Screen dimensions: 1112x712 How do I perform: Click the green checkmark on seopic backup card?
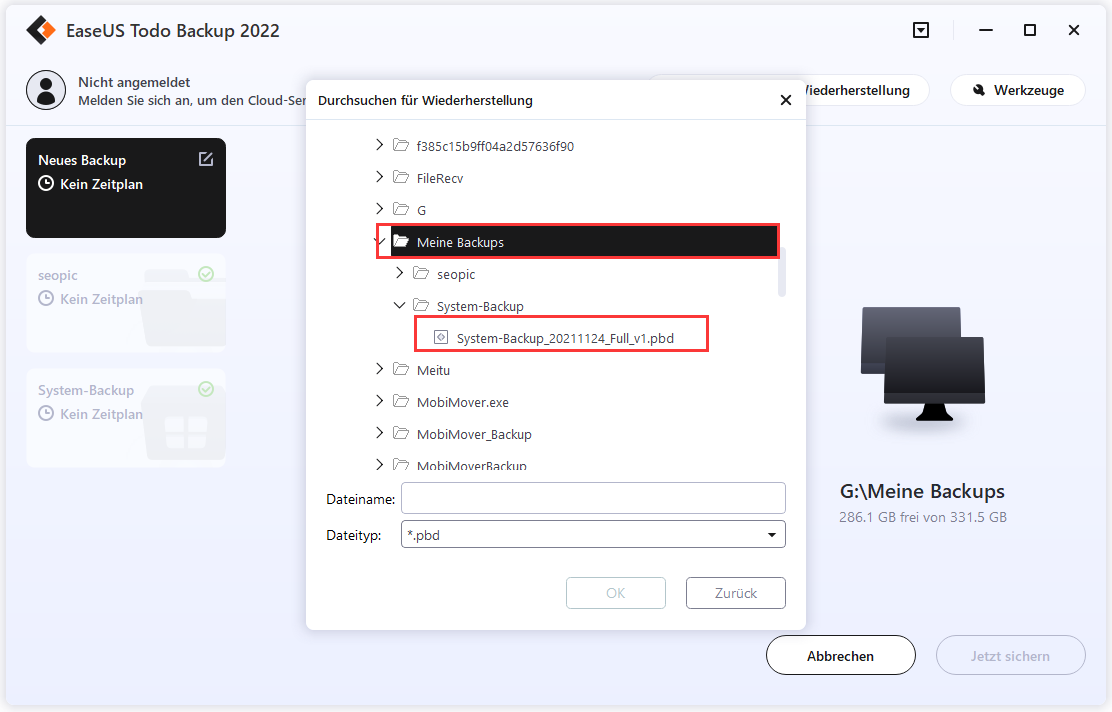[206, 274]
